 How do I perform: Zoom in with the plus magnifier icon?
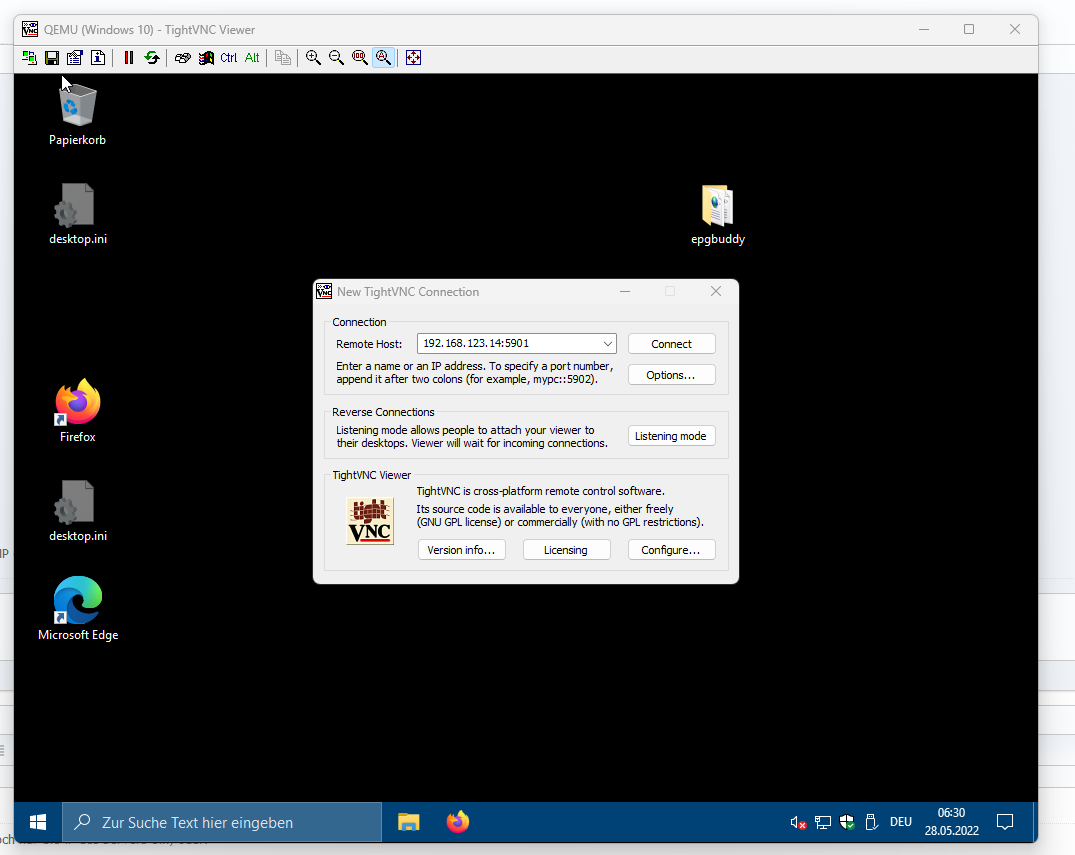pyautogui.click(x=313, y=58)
